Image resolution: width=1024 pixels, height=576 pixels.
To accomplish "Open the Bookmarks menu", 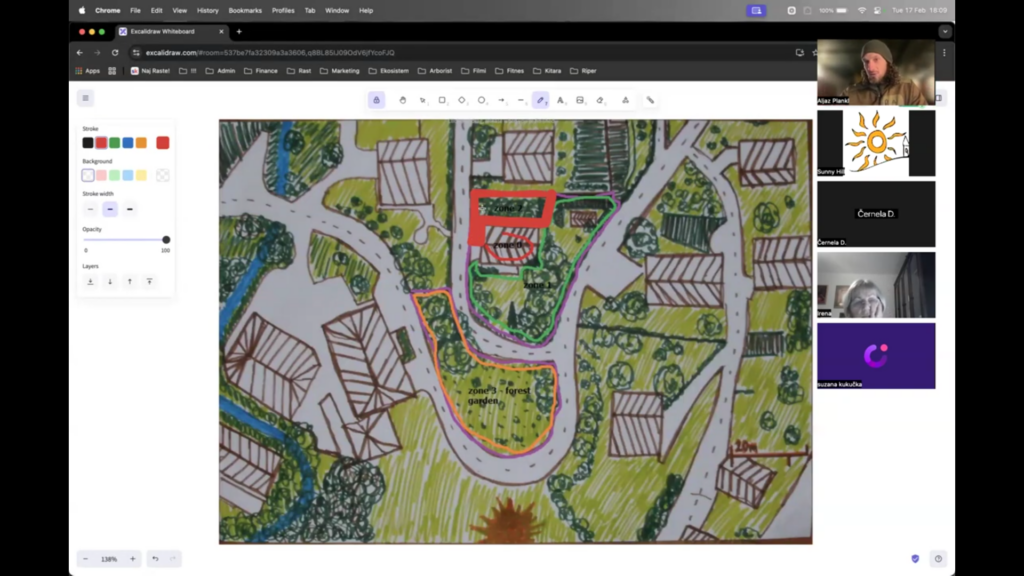I will (x=245, y=10).
